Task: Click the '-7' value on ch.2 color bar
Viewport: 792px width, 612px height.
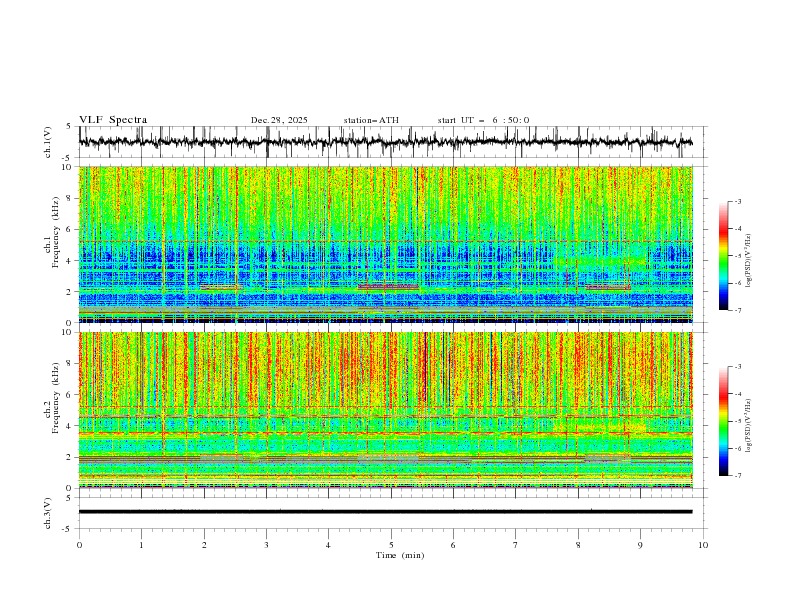Action: click(x=737, y=476)
